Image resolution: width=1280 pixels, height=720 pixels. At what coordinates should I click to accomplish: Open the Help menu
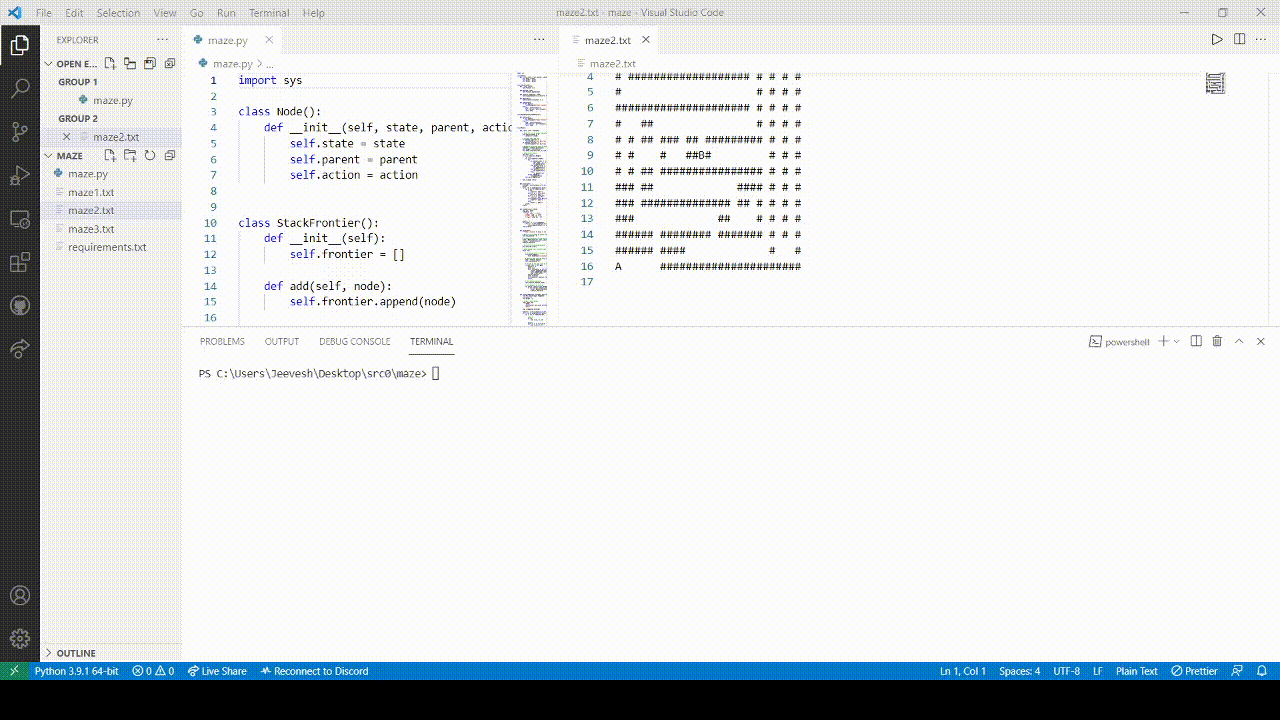point(314,13)
